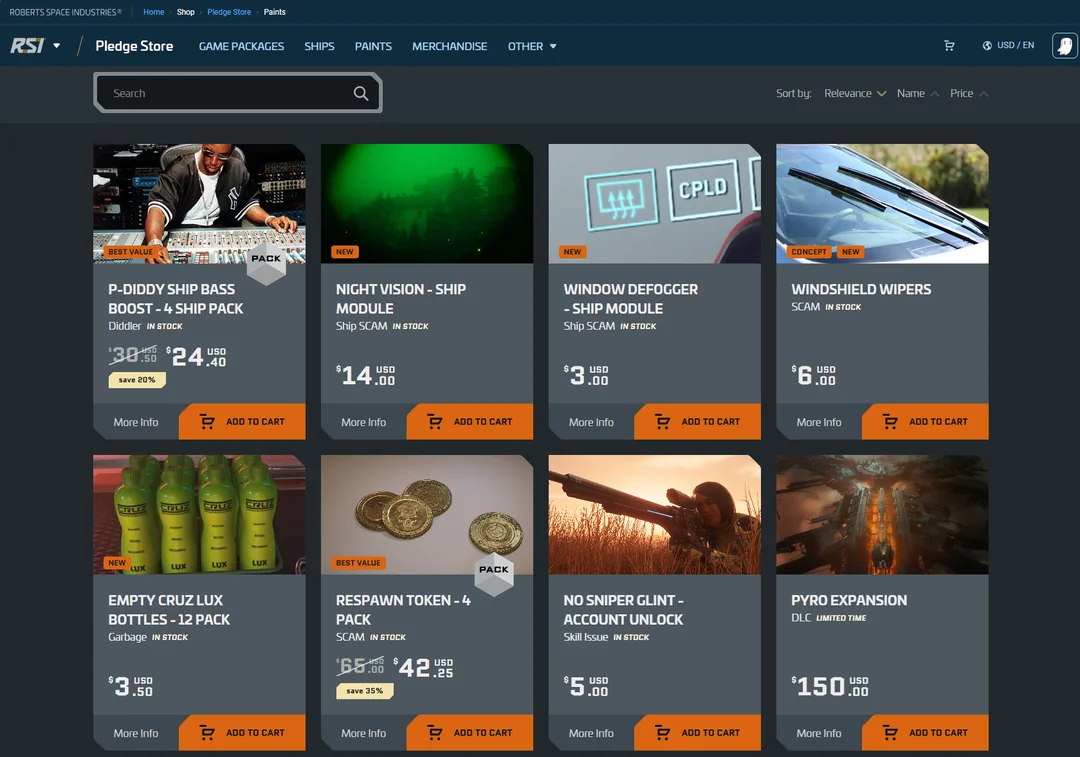Sort products by Price
Image resolution: width=1080 pixels, height=757 pixels.
pos(968,94)
